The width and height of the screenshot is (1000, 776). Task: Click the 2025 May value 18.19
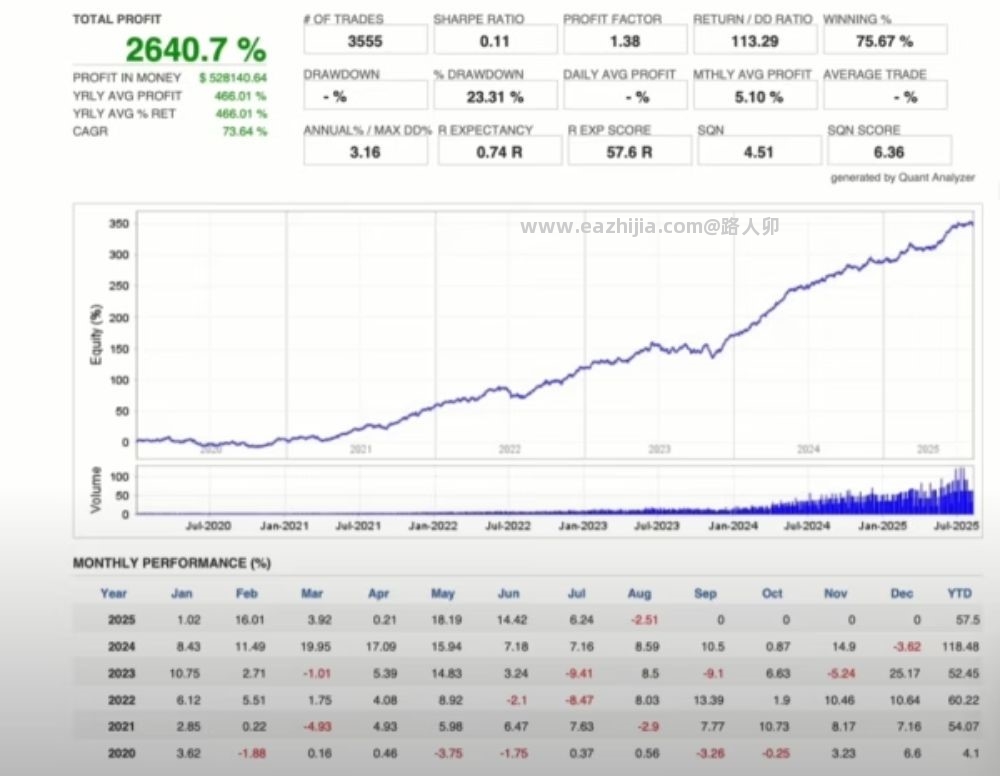[x=446, y=620]
